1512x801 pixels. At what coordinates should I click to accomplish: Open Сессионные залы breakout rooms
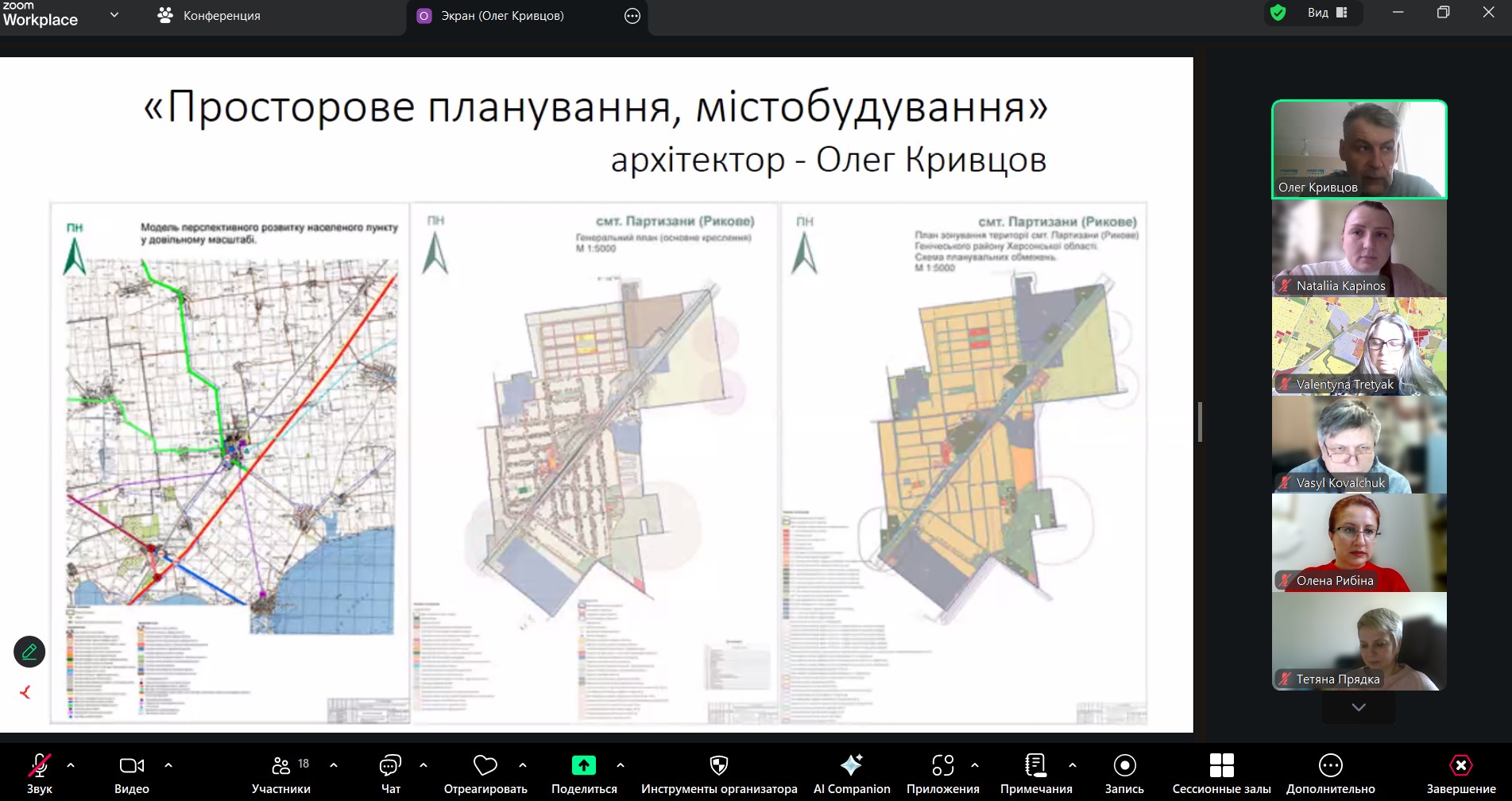tap(1221, 773)
